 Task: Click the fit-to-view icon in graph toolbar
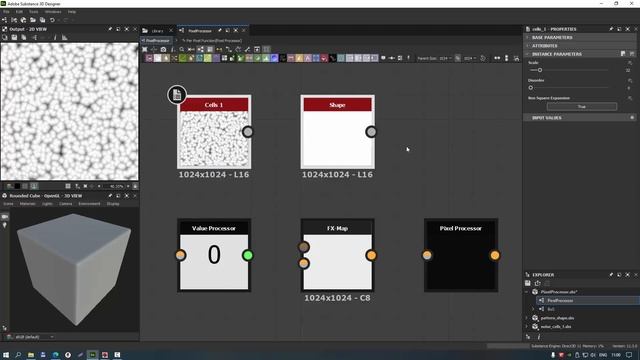tap(144, 49)
